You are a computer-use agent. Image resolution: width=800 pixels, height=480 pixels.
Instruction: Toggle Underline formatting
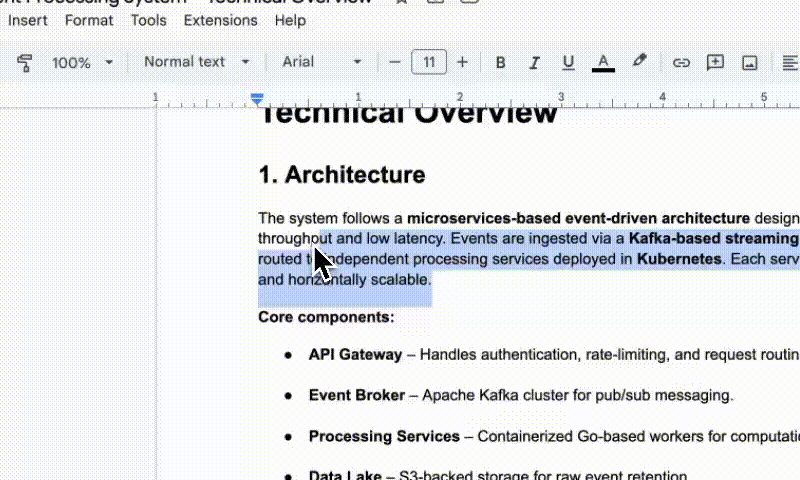(568, 62)
